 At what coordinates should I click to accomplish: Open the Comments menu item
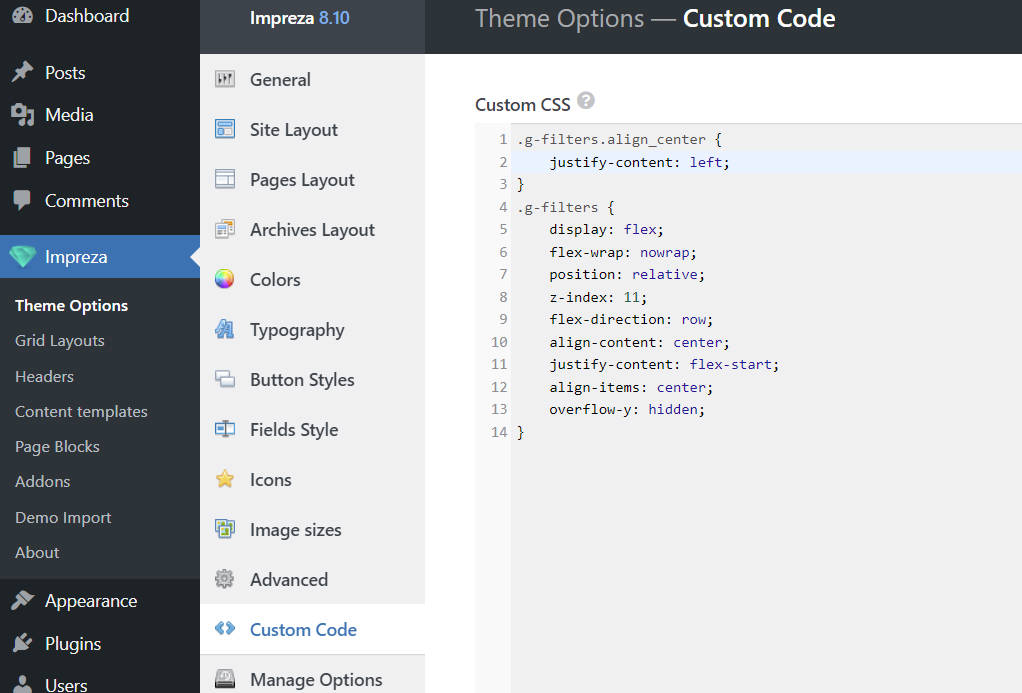point(100,201)
